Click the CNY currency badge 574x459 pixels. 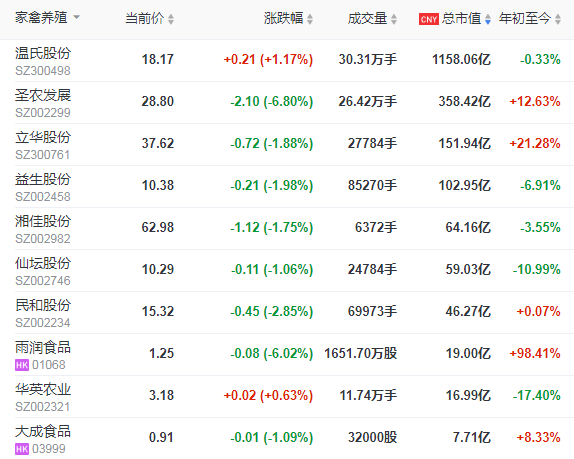429,19
